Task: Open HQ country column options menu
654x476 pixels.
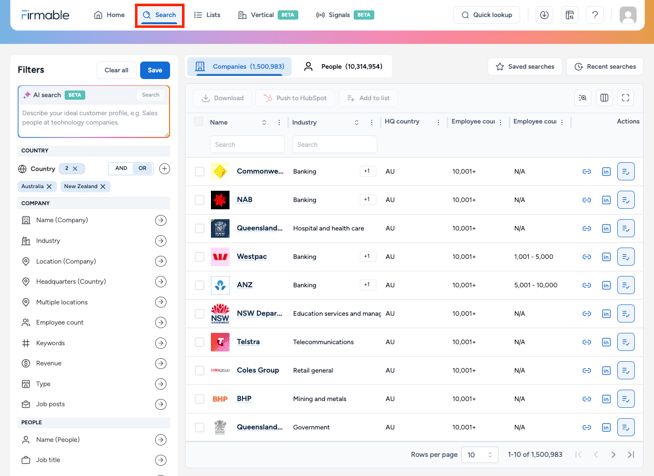Action: tap(438, 122)
